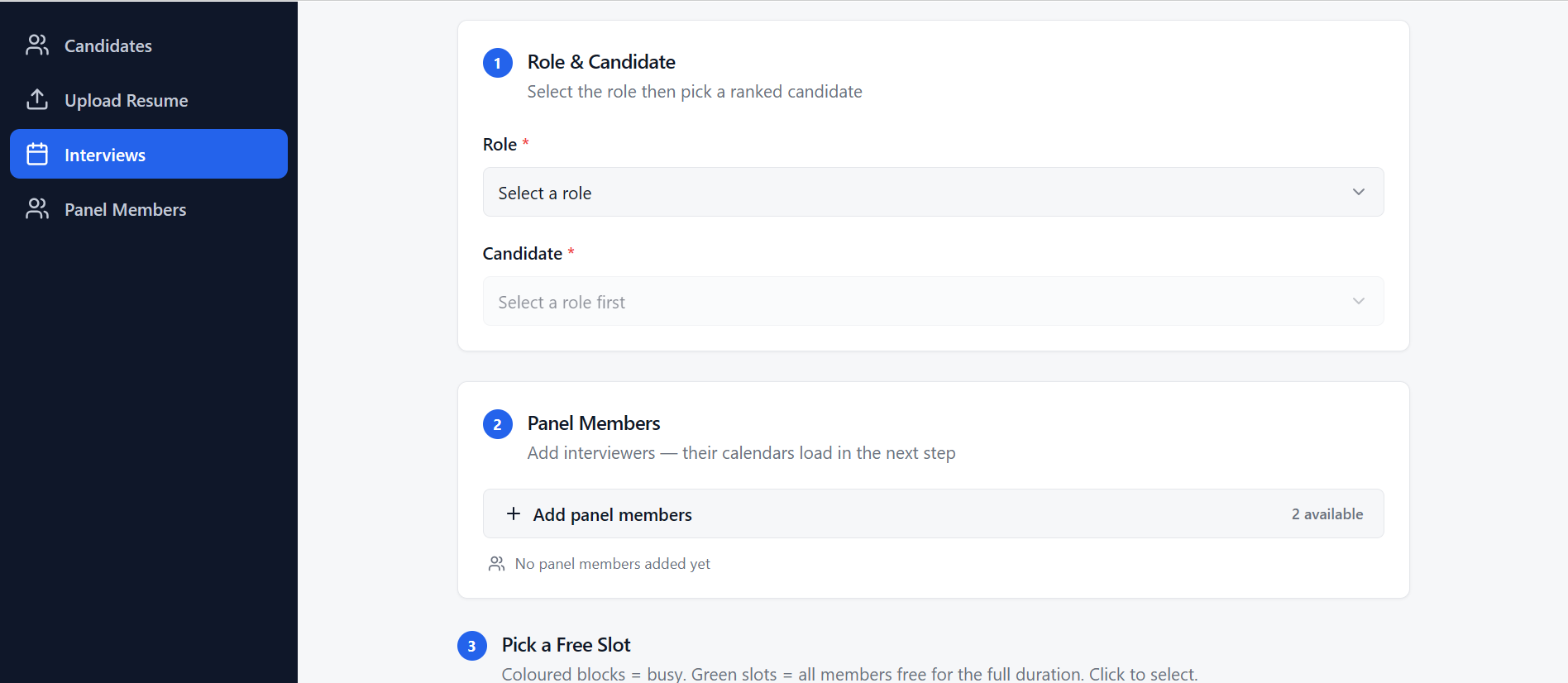
Task: Go to Candidates in the sidebar
Action: (x=108, y=46)
